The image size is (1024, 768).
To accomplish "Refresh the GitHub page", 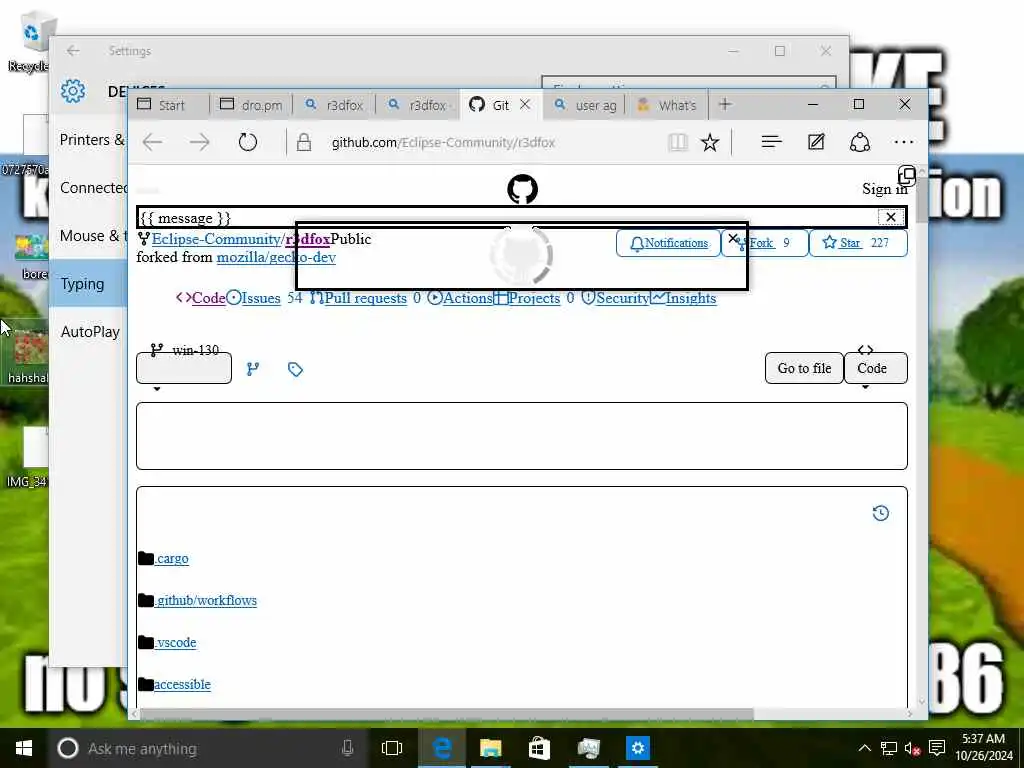I will 248,142.
